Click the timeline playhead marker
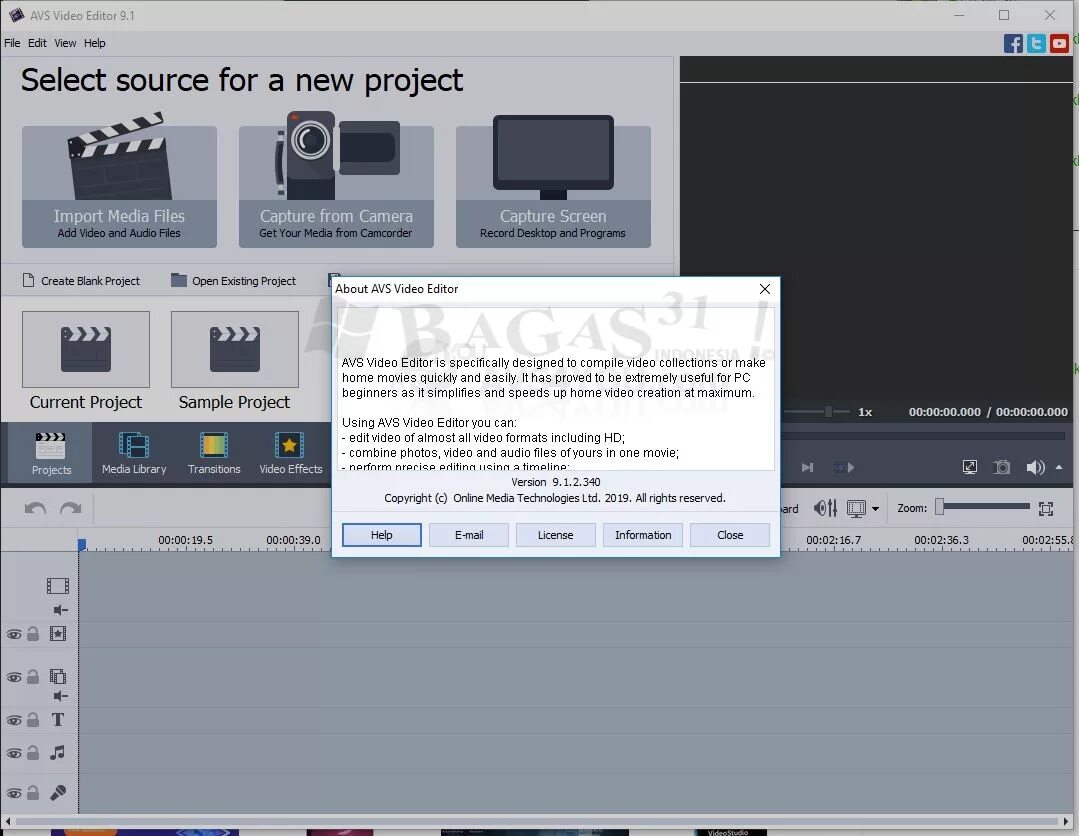The image size is (1079, 836). point(82,544)
